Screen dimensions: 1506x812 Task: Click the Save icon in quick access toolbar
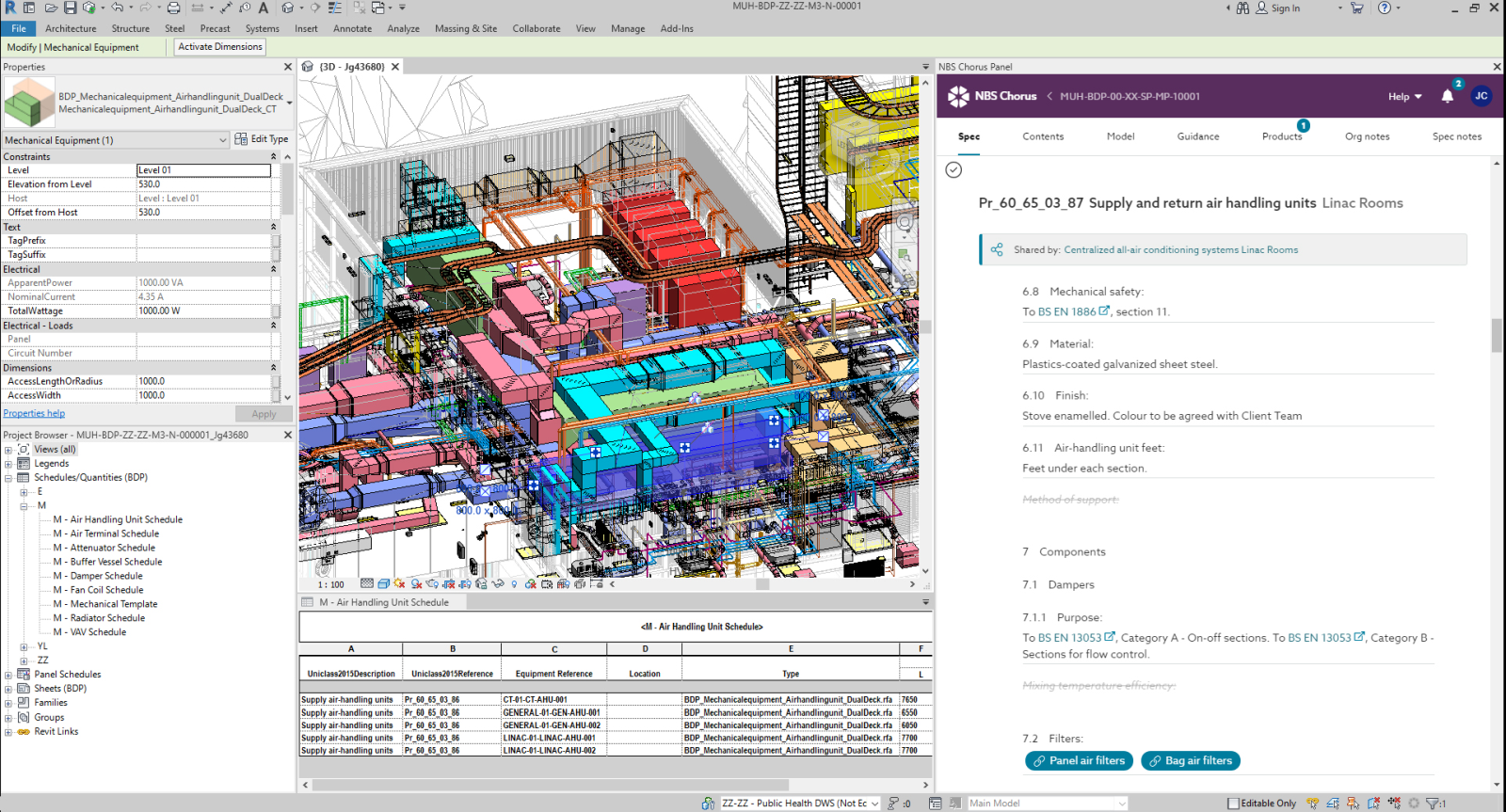click(x=70, y=8)
